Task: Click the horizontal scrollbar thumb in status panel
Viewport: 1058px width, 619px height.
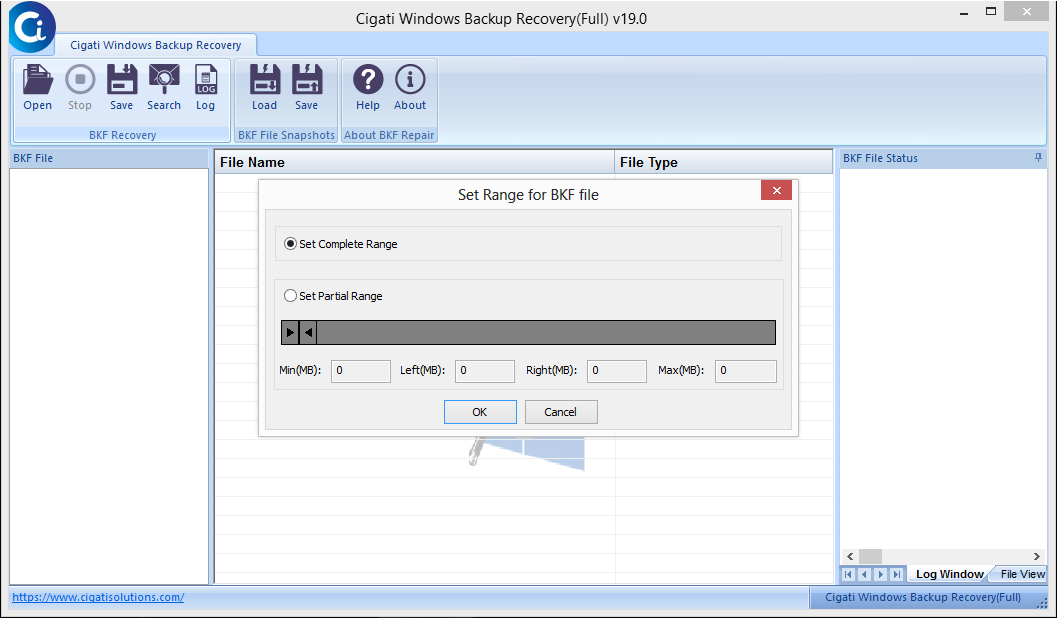Action: click(x=870, y=556)
